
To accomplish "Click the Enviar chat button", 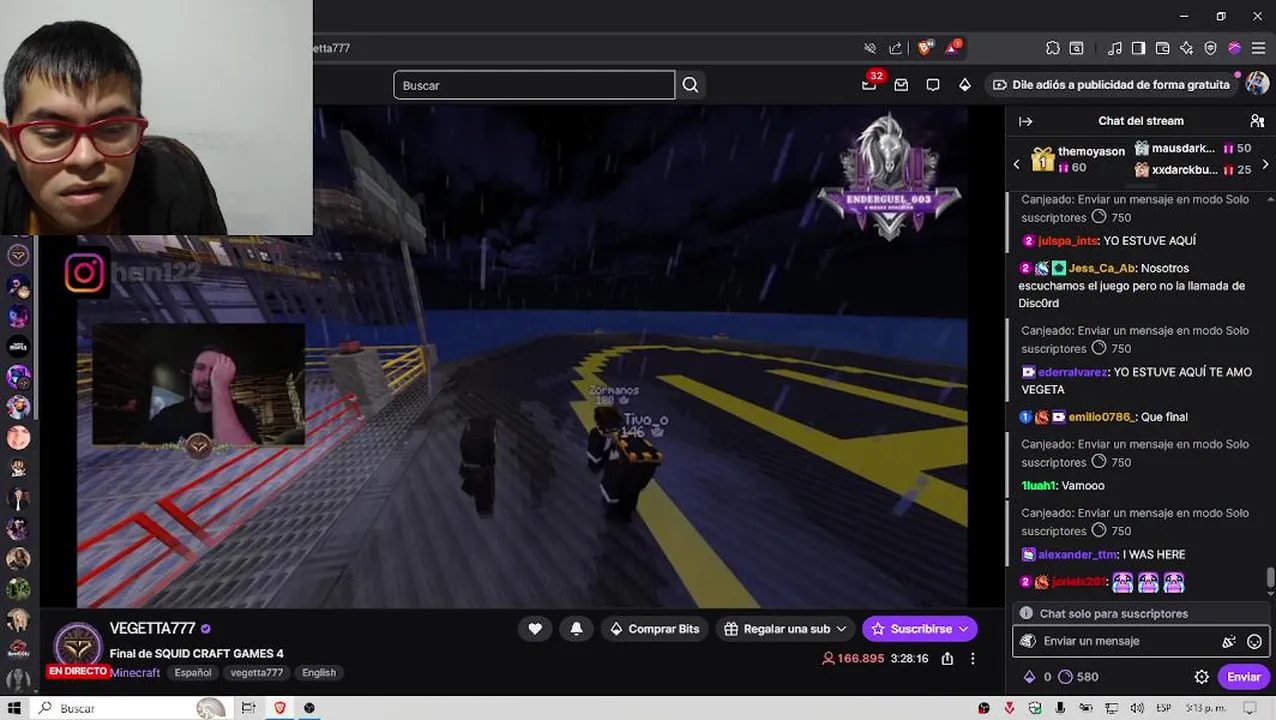I will tap(1243, 677).
